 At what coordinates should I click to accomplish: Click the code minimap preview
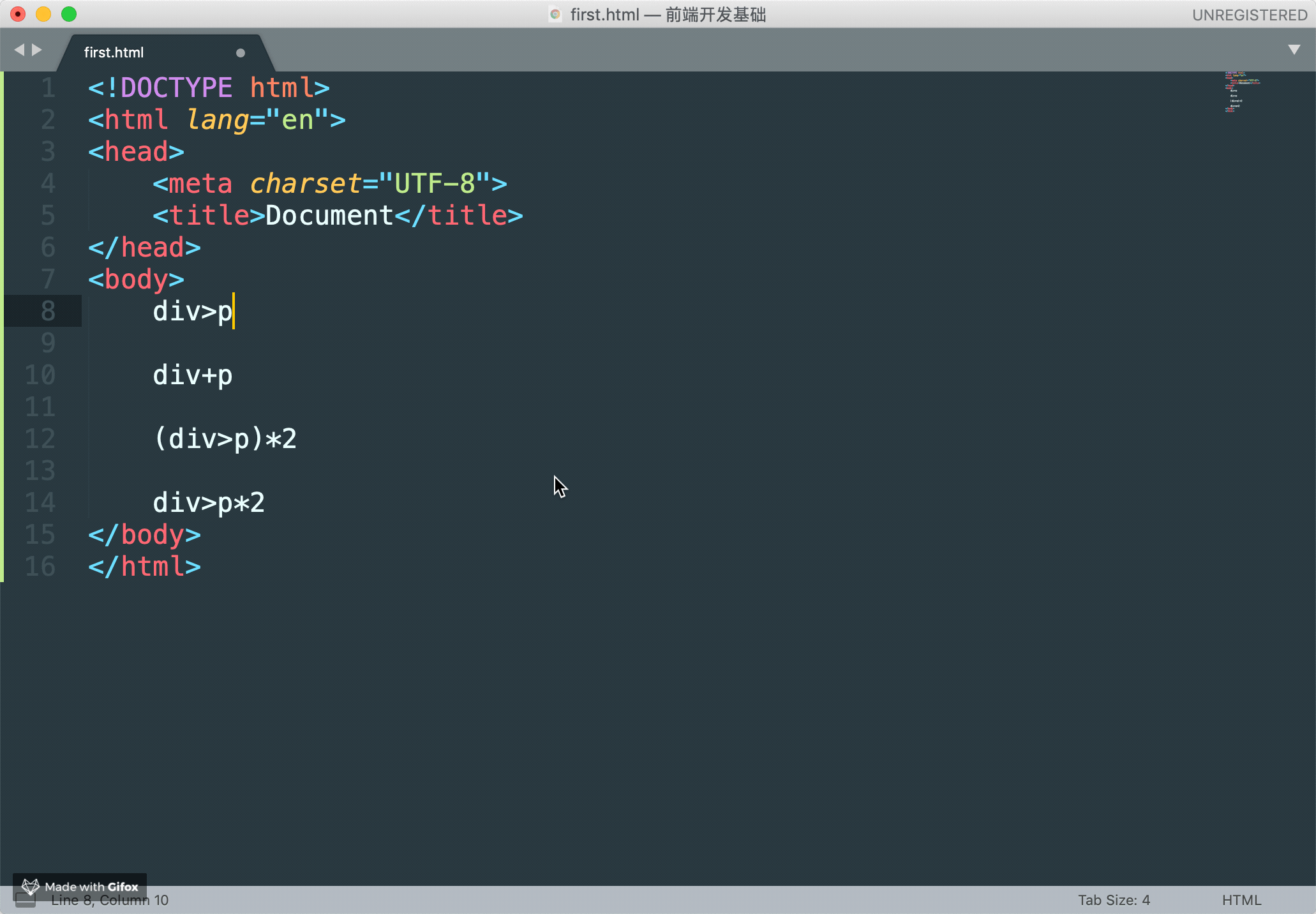pyautogui.click(x=1241, y=93)
